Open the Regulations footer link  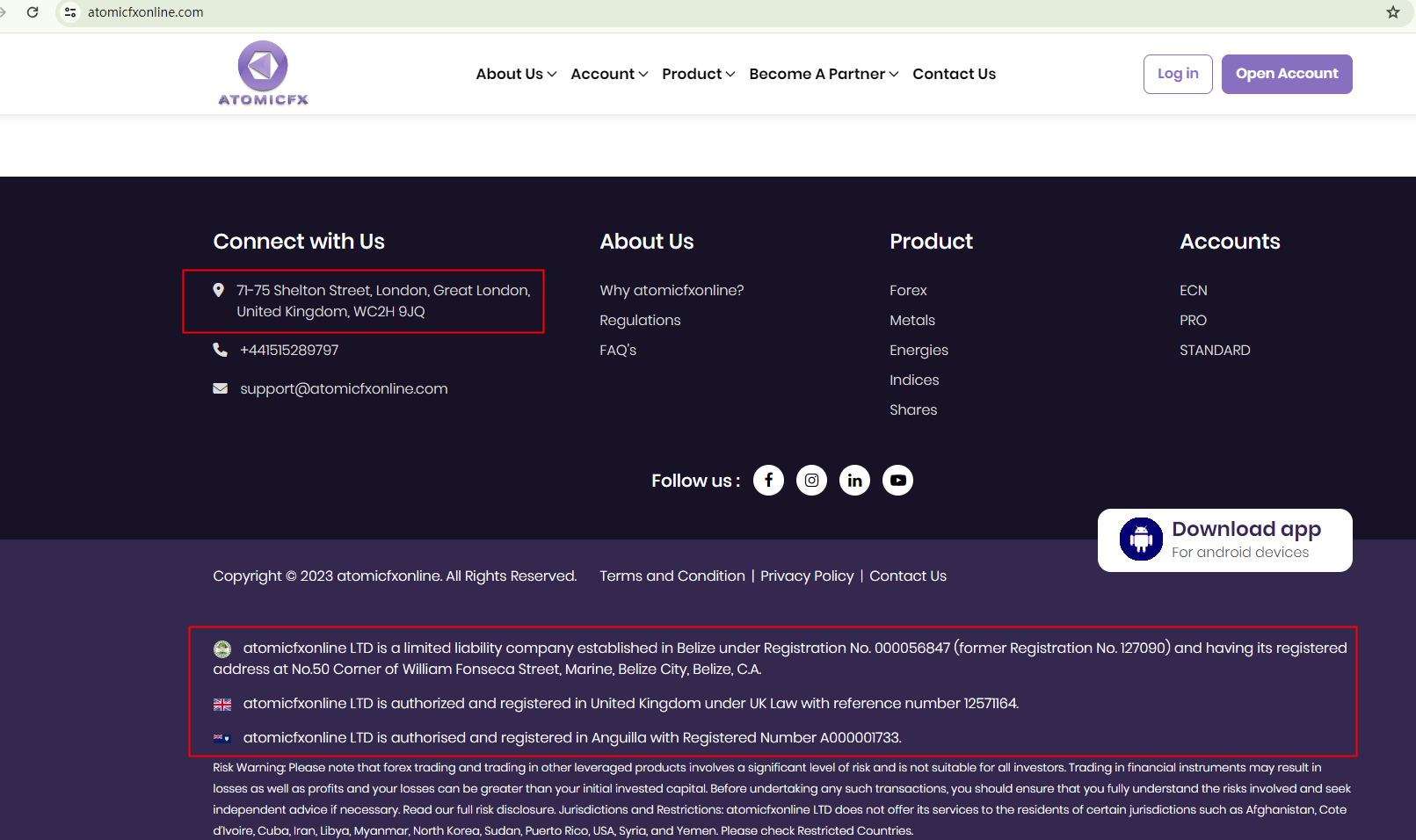(640, 320)
